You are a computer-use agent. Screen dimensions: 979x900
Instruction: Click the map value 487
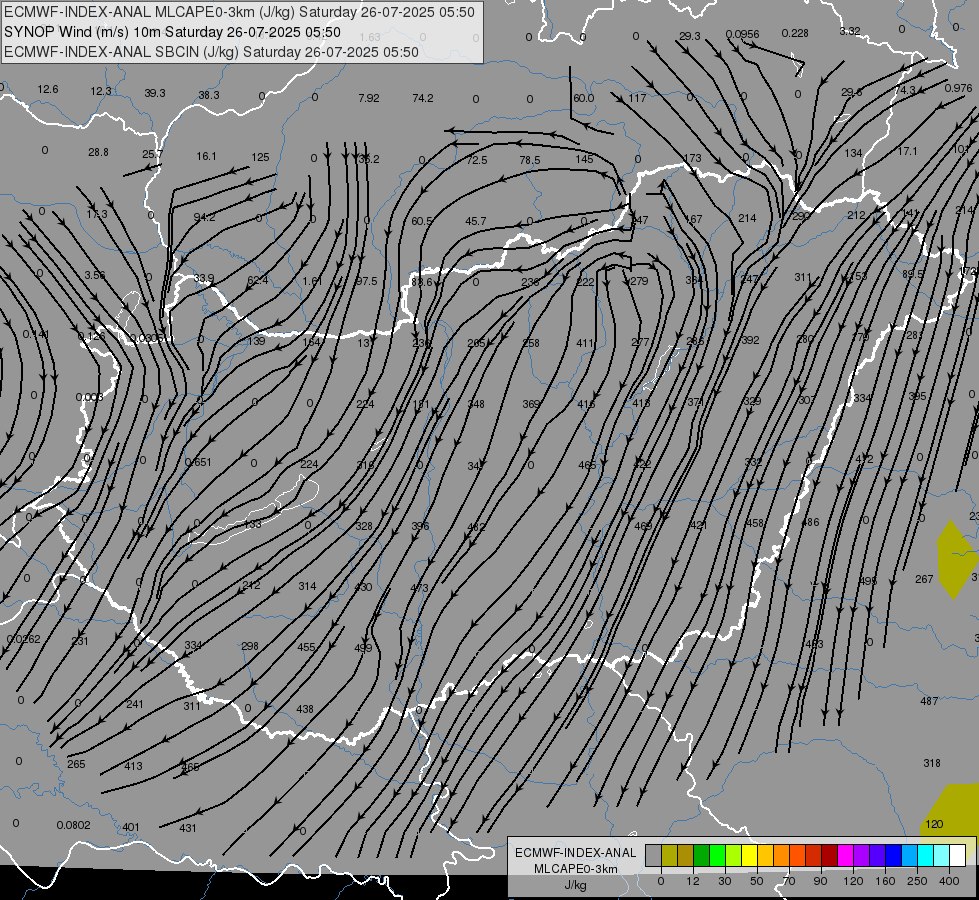point(929,701)
